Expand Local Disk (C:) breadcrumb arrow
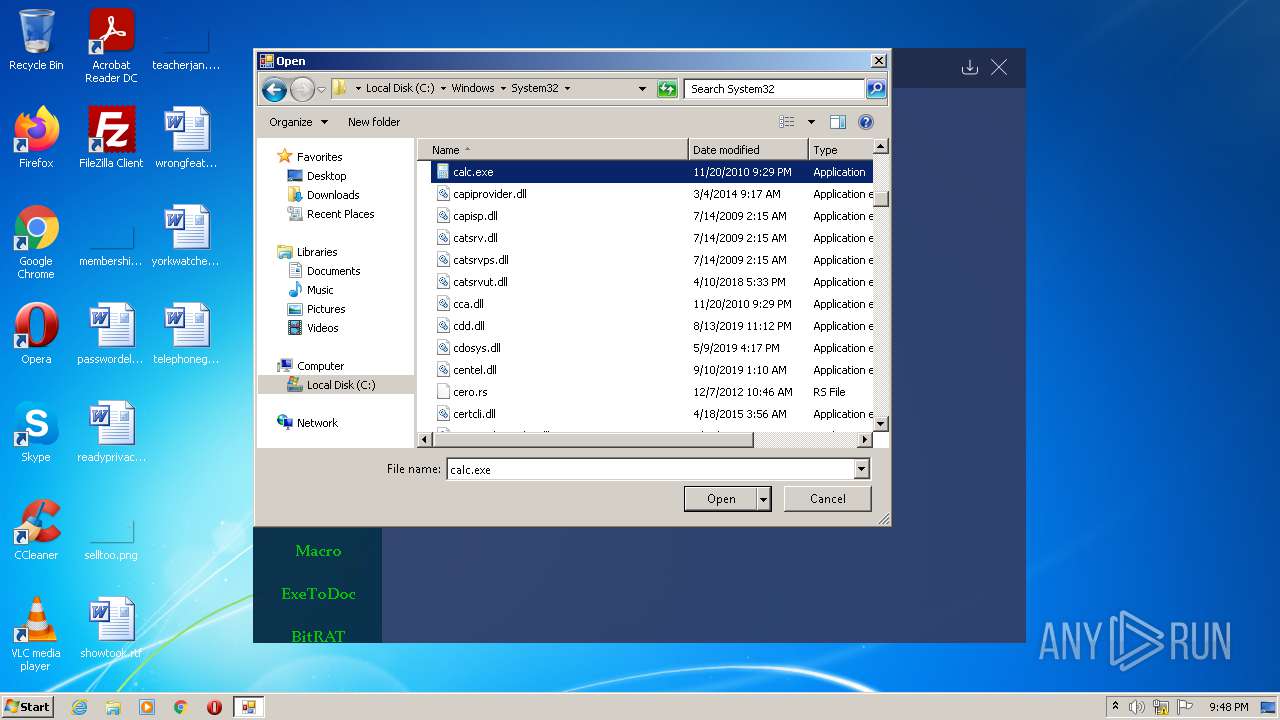This screenshot has height=720, width=1280. tap(443, 88)
